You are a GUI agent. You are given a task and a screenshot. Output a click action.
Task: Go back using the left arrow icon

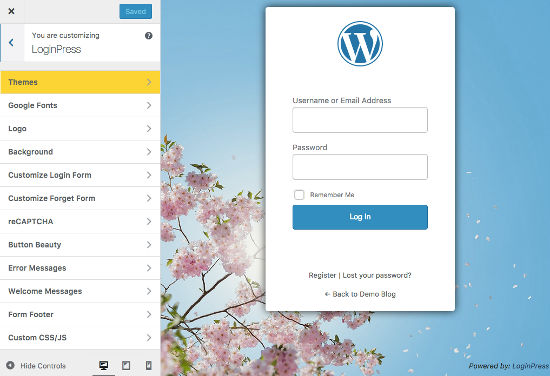(12, 43)
